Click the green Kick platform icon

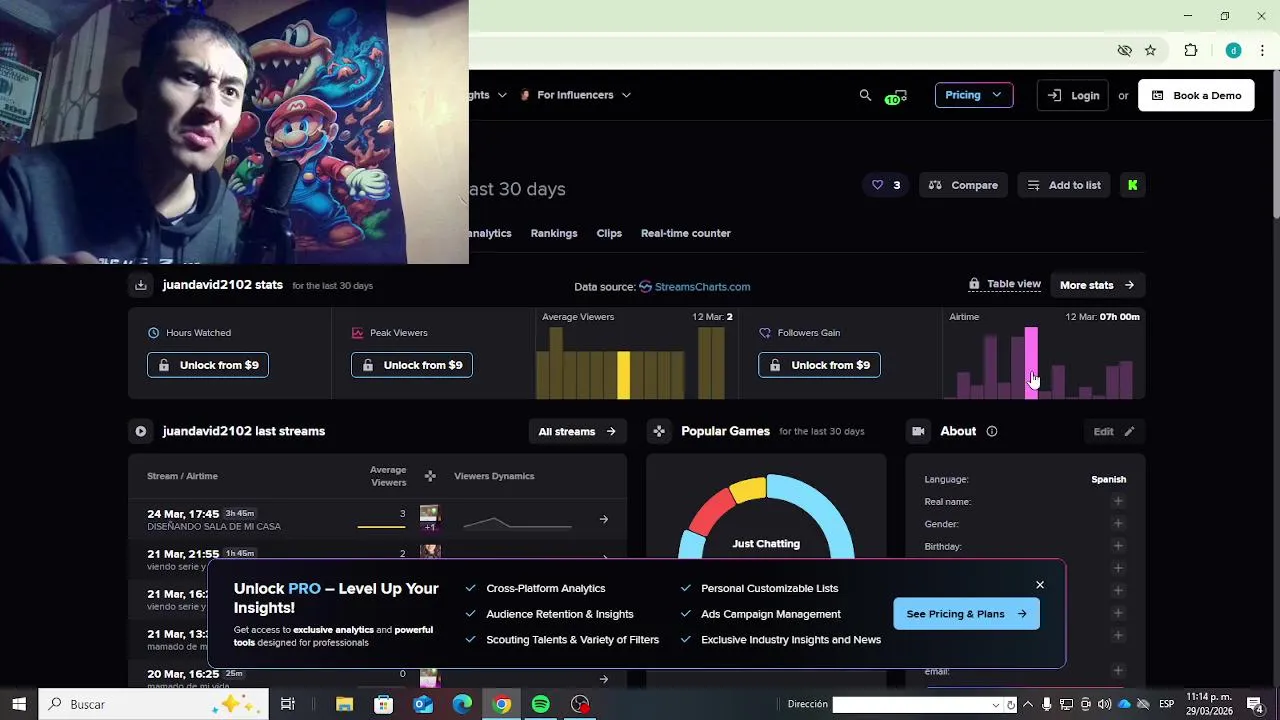[1133, 185]
